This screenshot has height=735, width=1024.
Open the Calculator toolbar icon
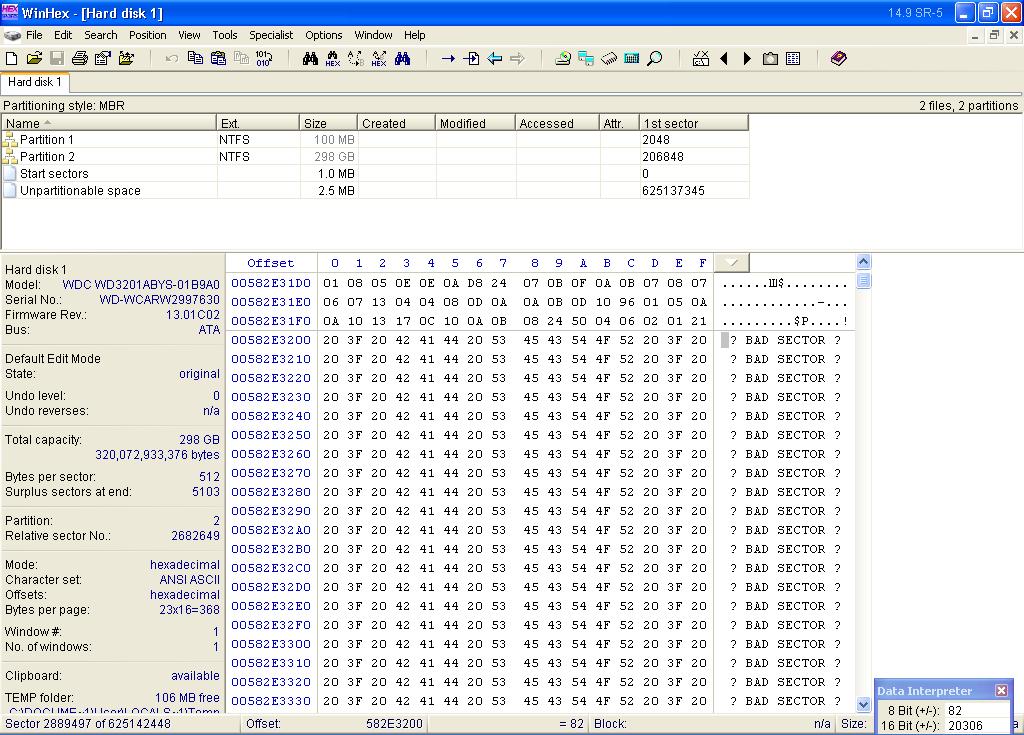632,59
